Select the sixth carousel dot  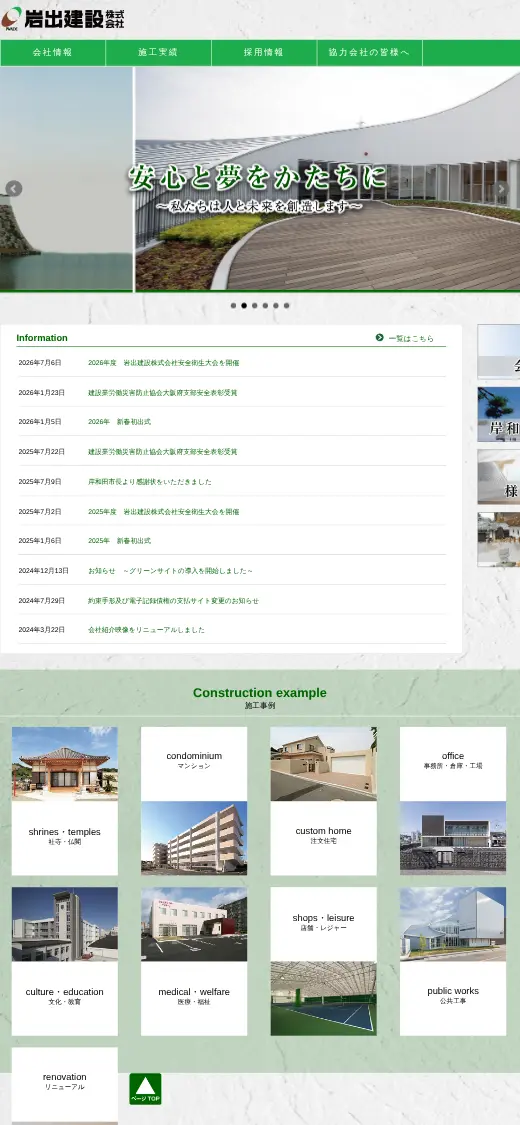point(286,306)
